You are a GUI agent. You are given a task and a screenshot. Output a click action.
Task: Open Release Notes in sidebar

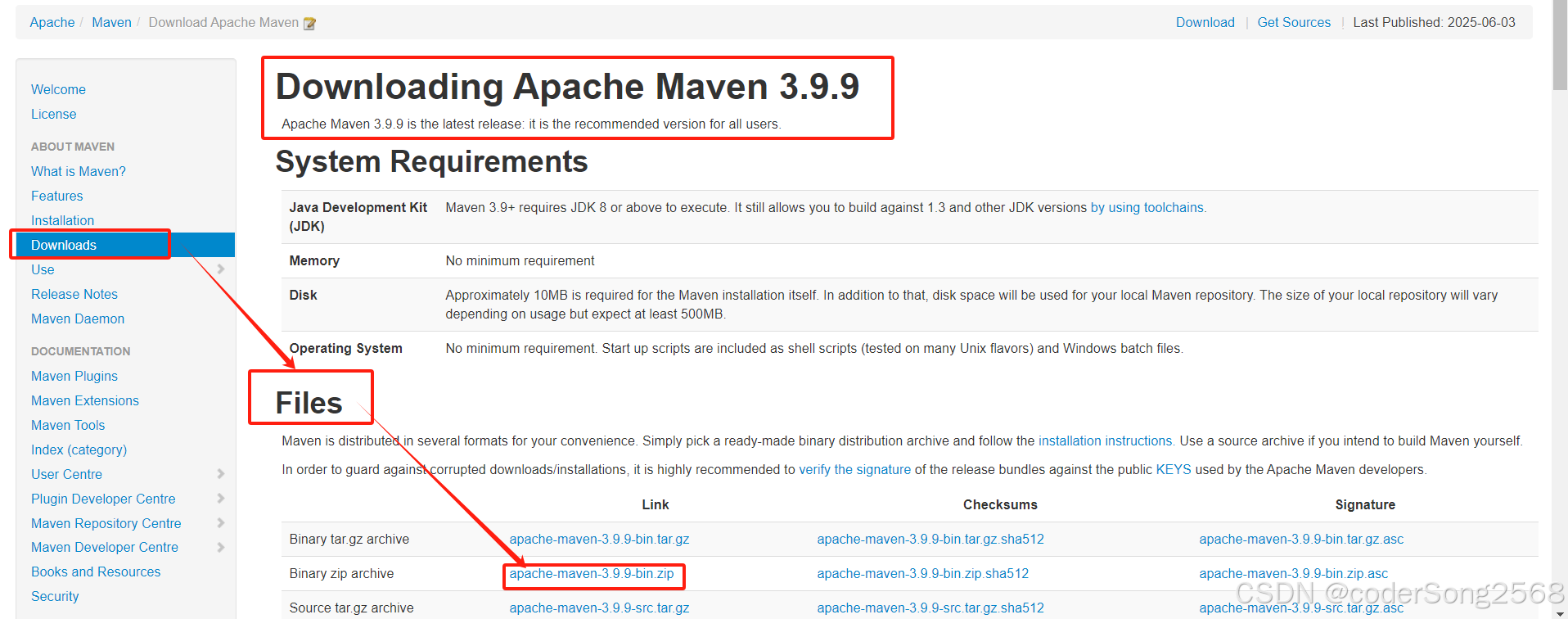pyautogui.click(x=74, y=294)
